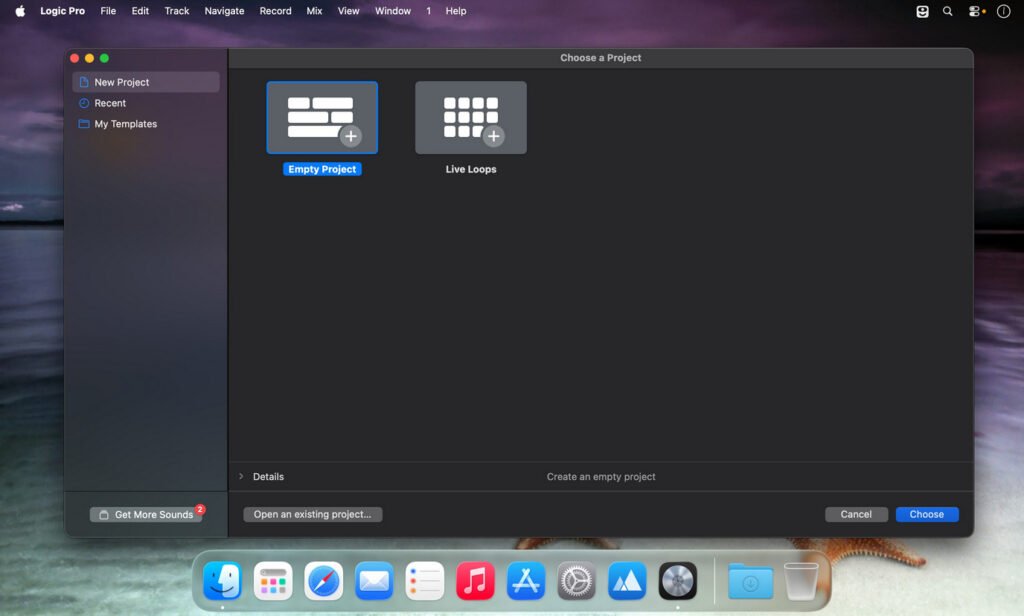Click the Recent clock icon

(84, 103)
